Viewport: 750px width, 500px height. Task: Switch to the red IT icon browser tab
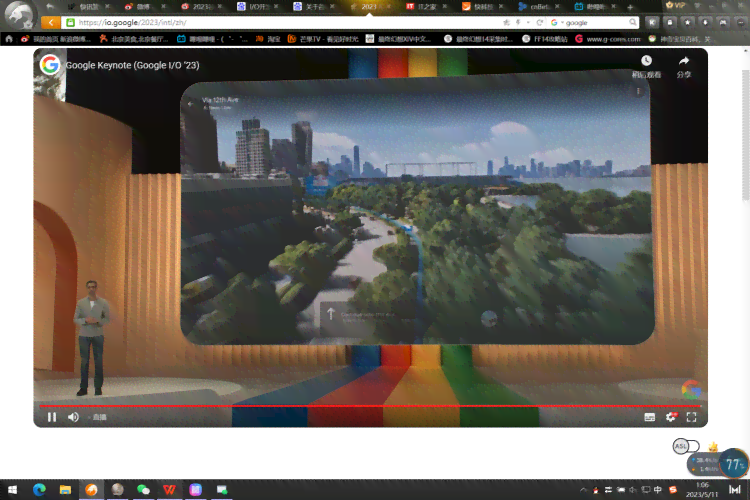pyautogui.click(x=426, y=7)
